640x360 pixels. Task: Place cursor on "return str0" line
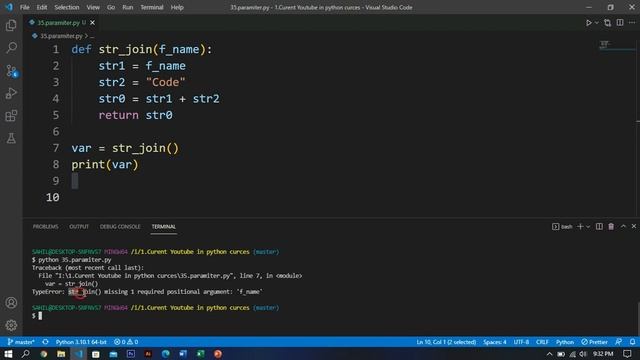pos(136,115)
